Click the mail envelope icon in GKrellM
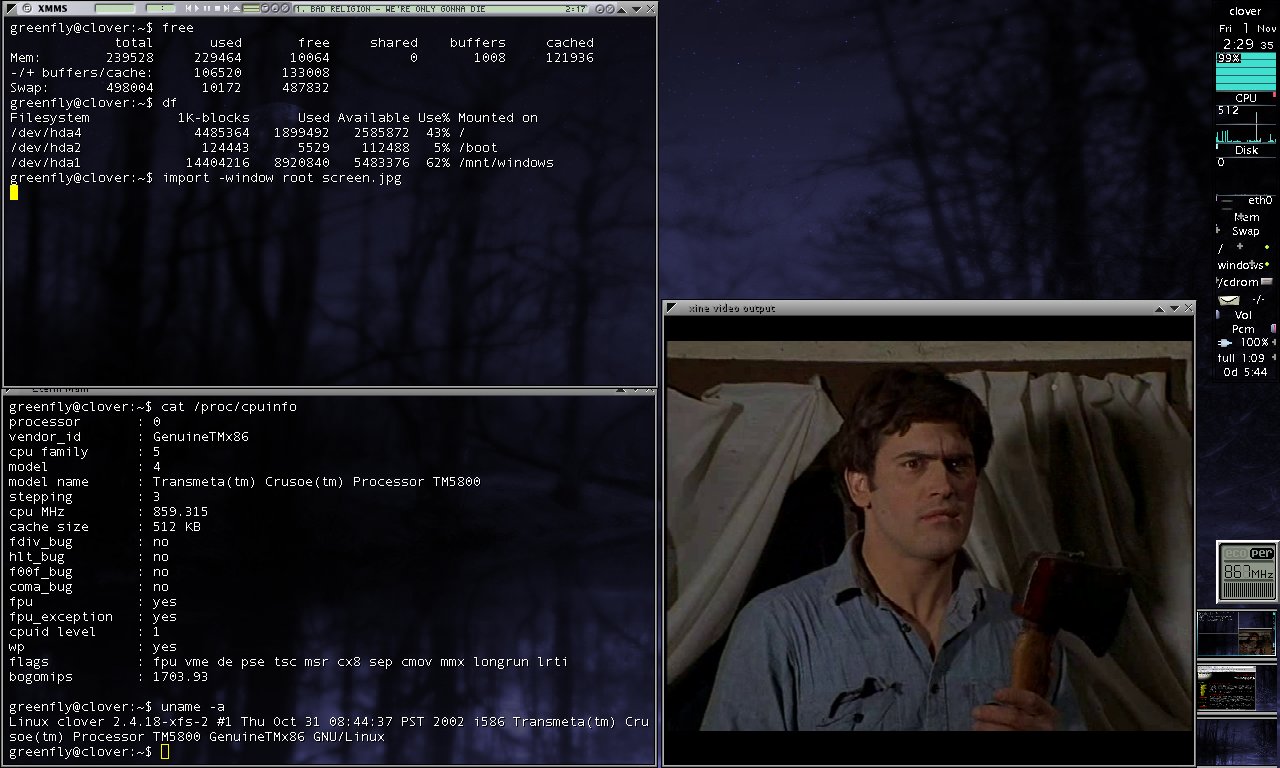1280x768 pixels. 1229,300
